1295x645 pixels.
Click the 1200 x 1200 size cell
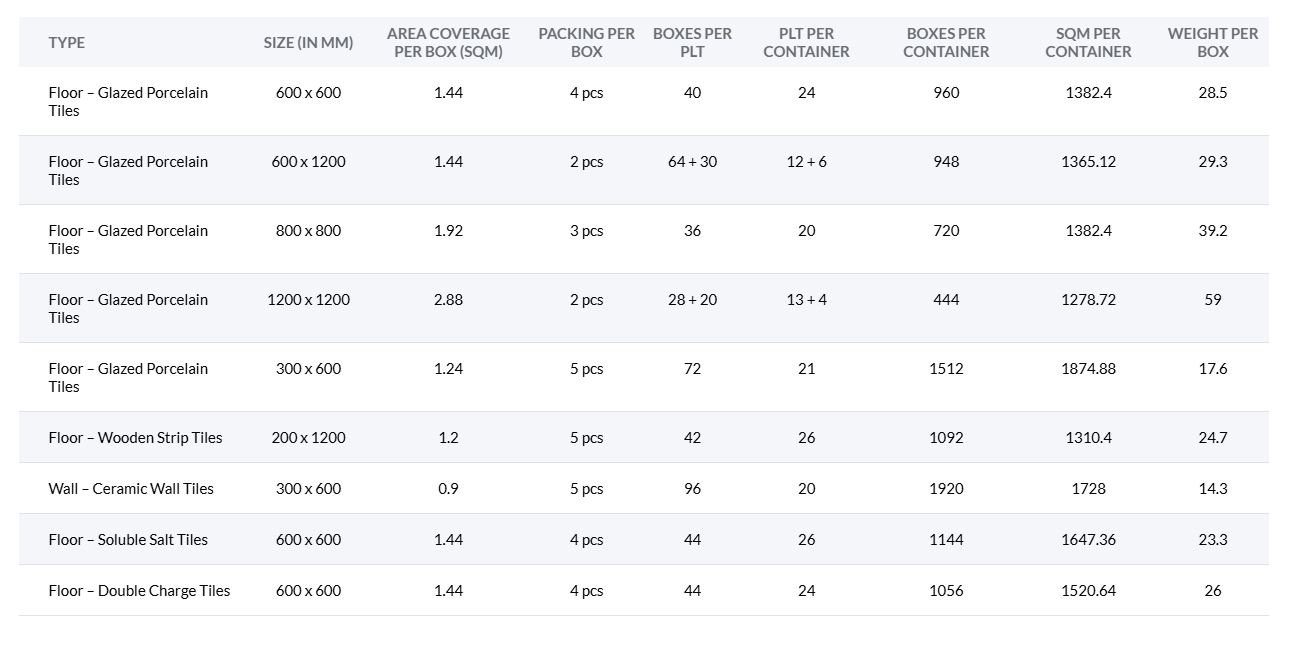click(308, 299)
